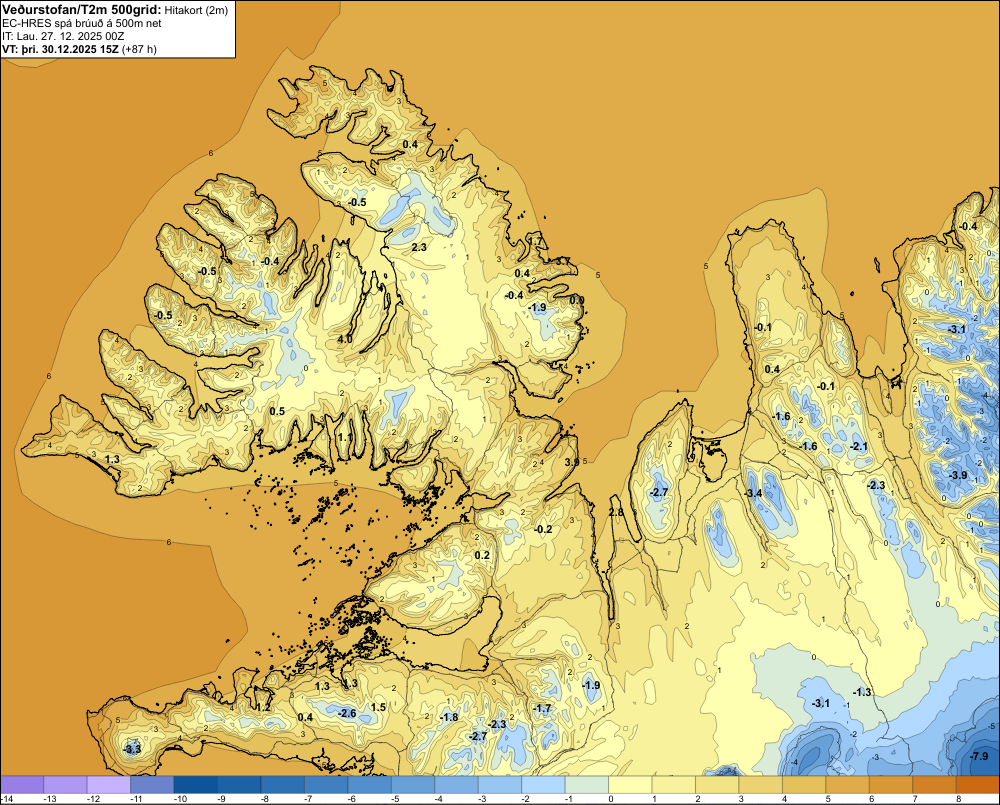The width and height of the screenshot is (1000, 805).
Task: Click the 0.5 temperature value
Action: tap(277, 411)
